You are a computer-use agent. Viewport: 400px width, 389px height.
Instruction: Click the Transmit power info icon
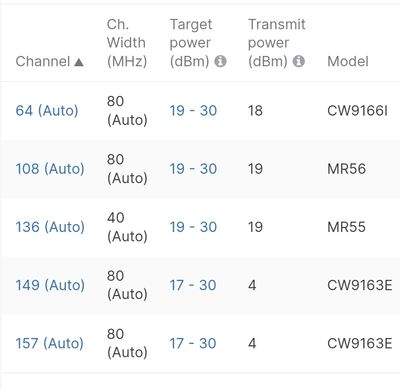(299, 61)
